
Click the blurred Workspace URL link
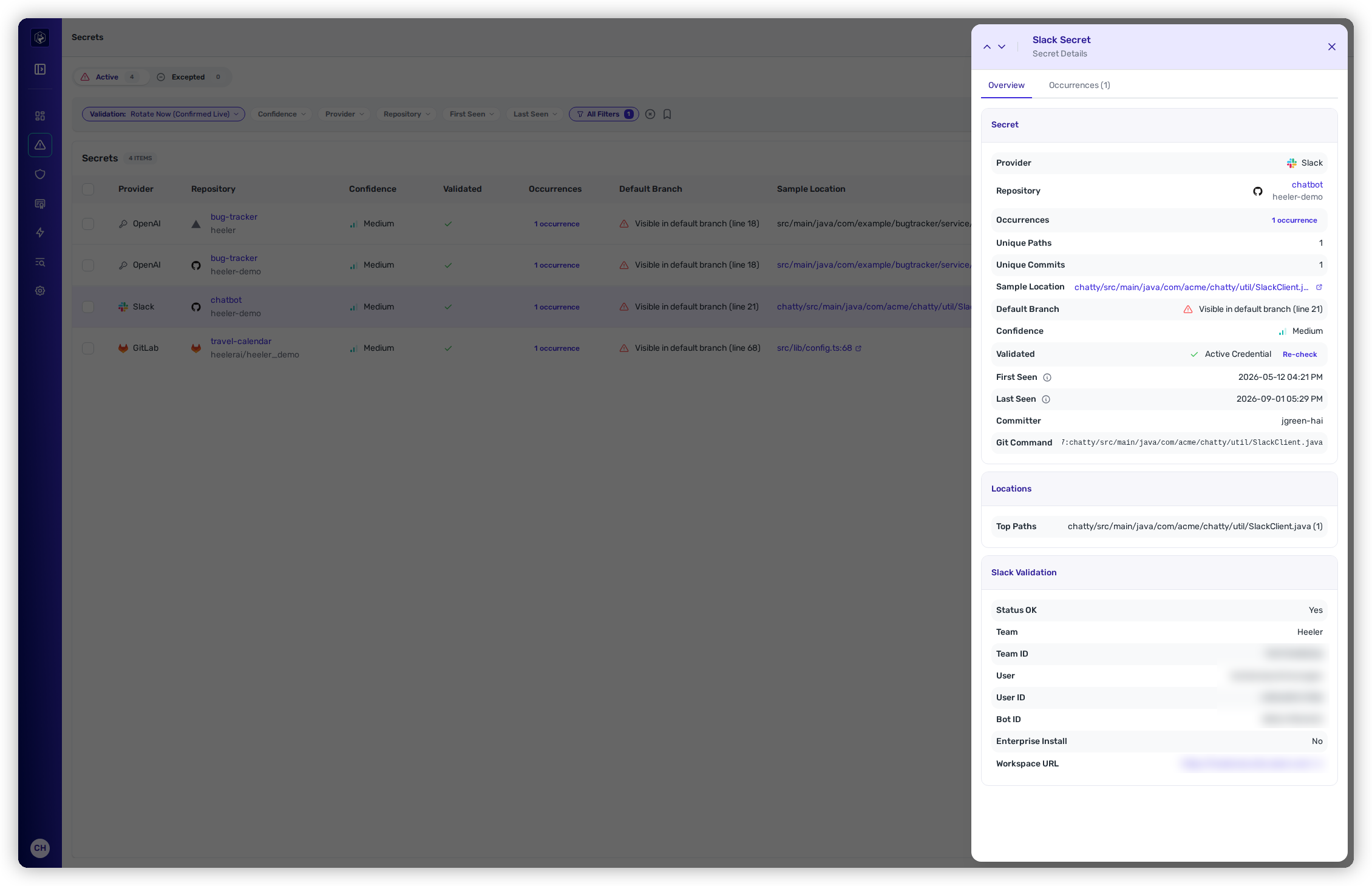1252,764
